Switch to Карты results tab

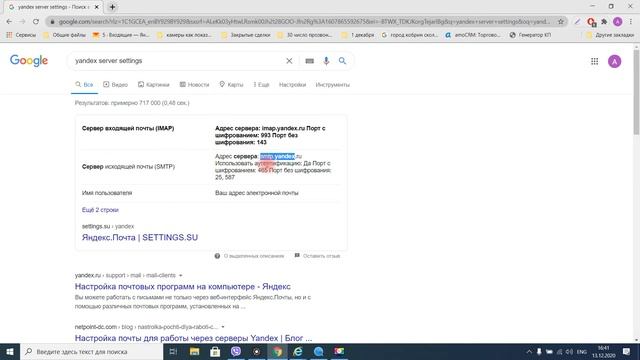point(231,84)
